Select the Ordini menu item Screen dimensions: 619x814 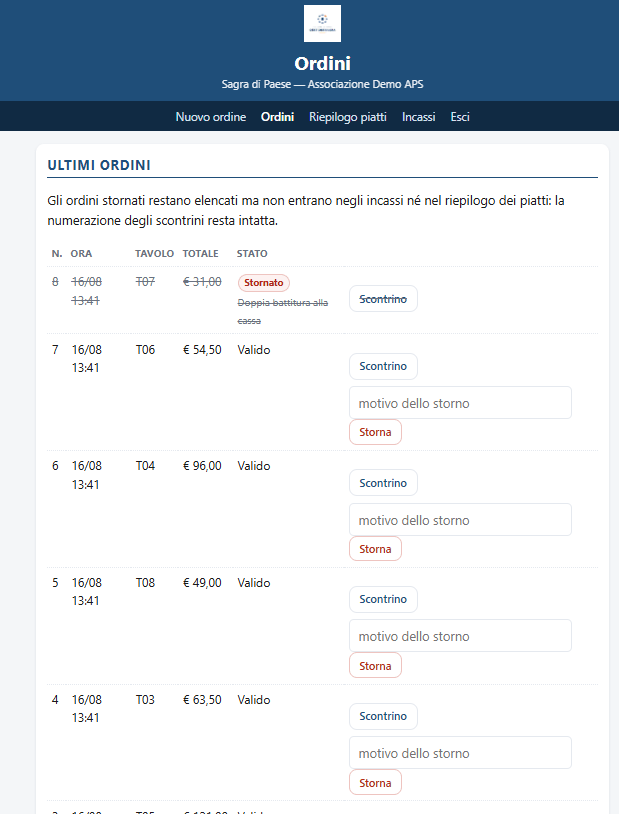pos(277,117)
